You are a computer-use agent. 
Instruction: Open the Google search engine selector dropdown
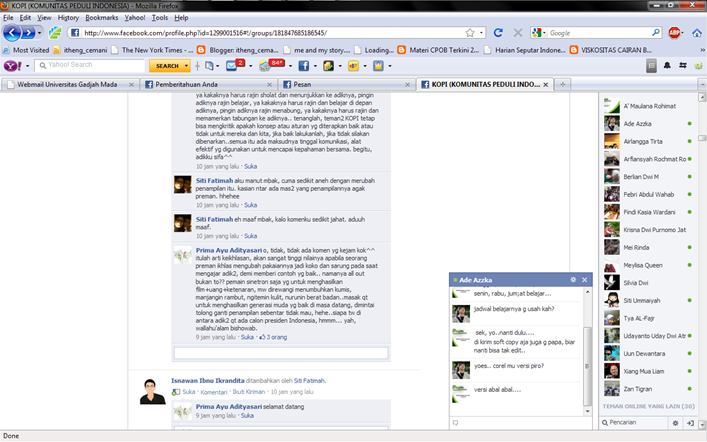539,33
